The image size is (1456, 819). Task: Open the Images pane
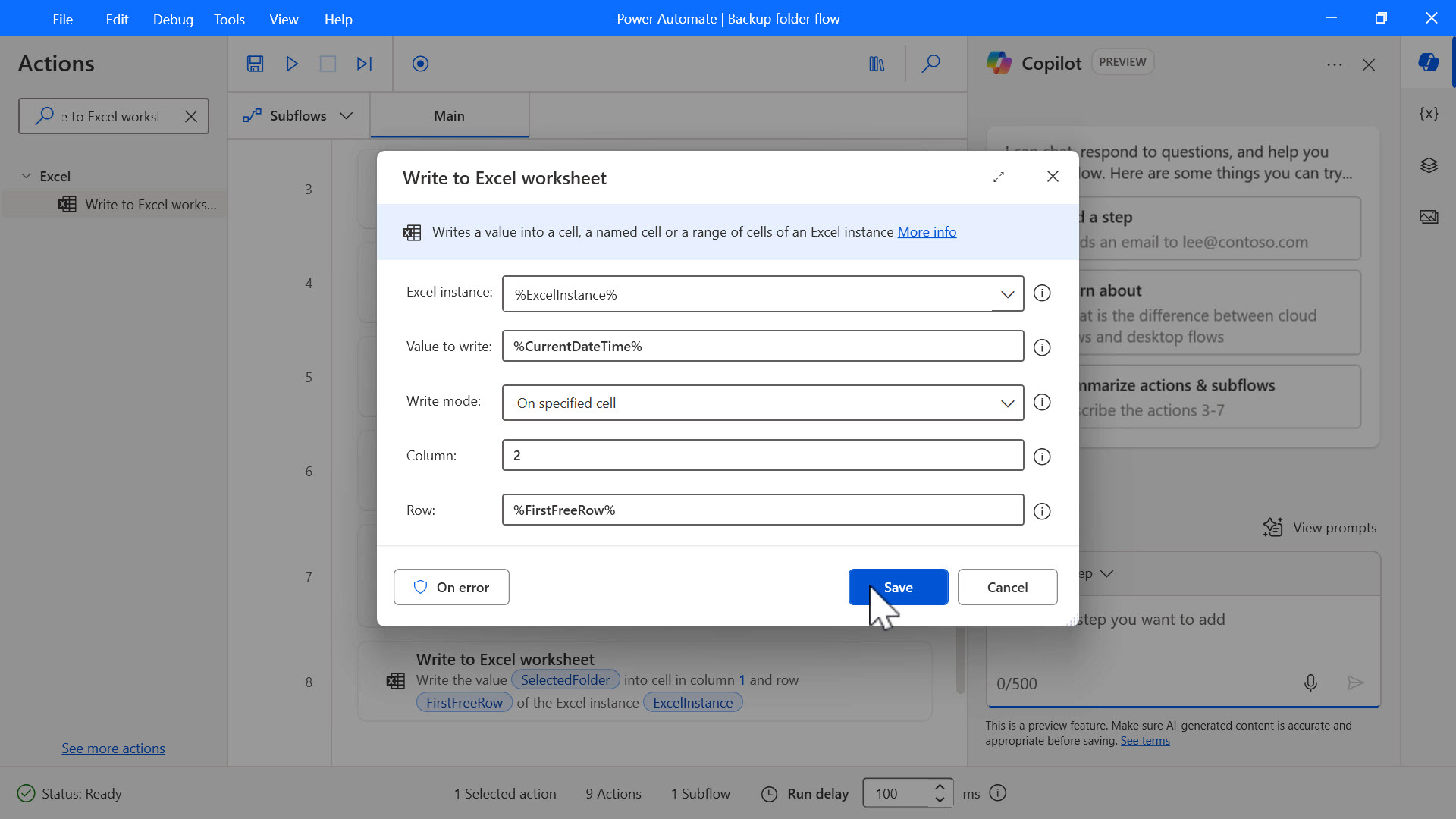click(x=1429, y=217)
